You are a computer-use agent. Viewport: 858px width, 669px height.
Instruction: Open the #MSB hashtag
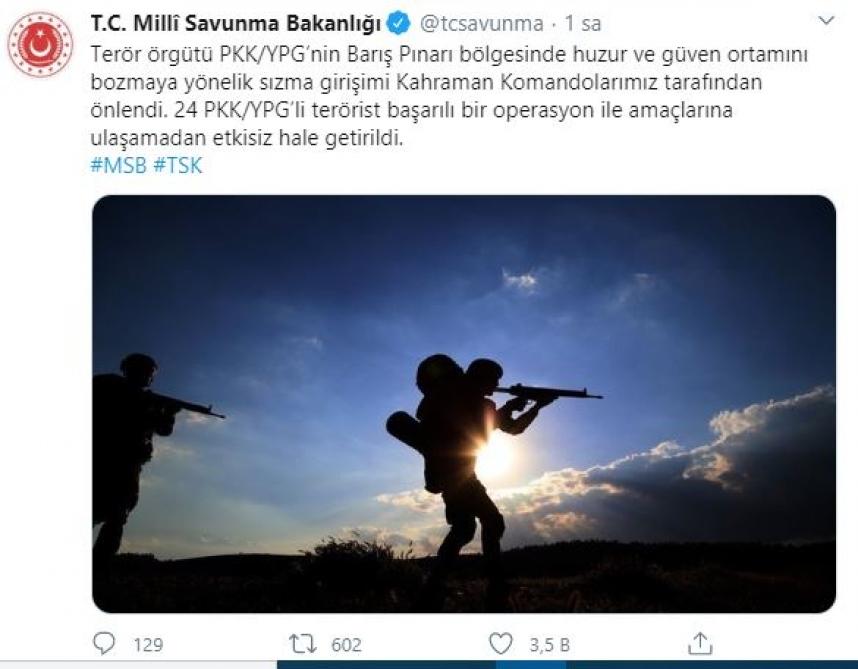pos(119,165)
